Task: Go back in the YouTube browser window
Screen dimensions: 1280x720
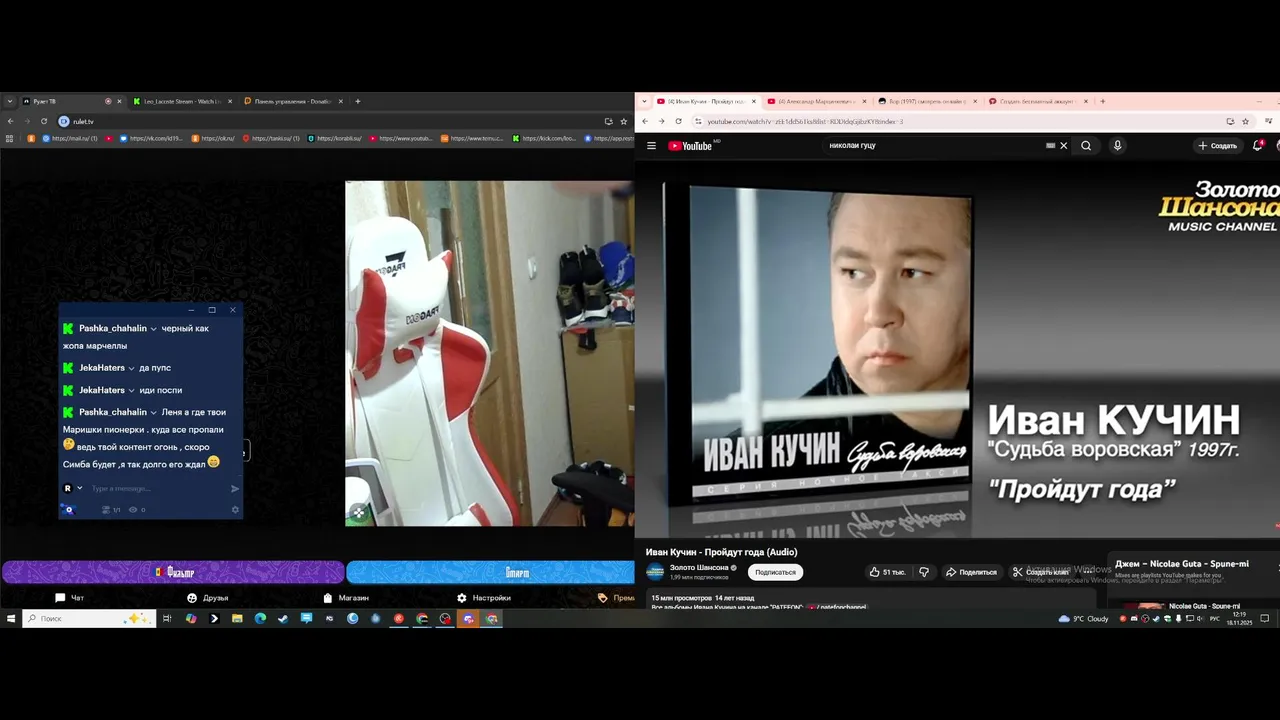Action: (x=645, y=121)
